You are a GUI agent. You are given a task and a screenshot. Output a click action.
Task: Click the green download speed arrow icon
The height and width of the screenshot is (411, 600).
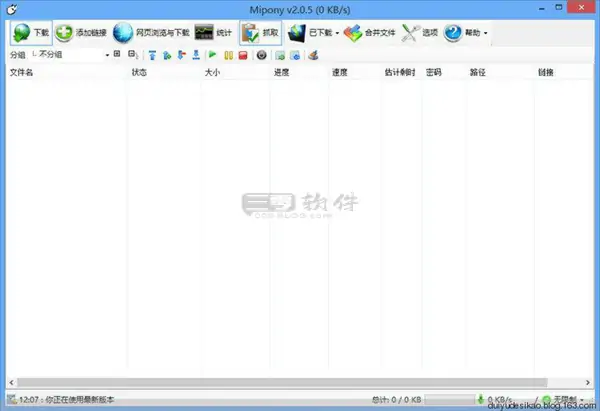point(481,399)
